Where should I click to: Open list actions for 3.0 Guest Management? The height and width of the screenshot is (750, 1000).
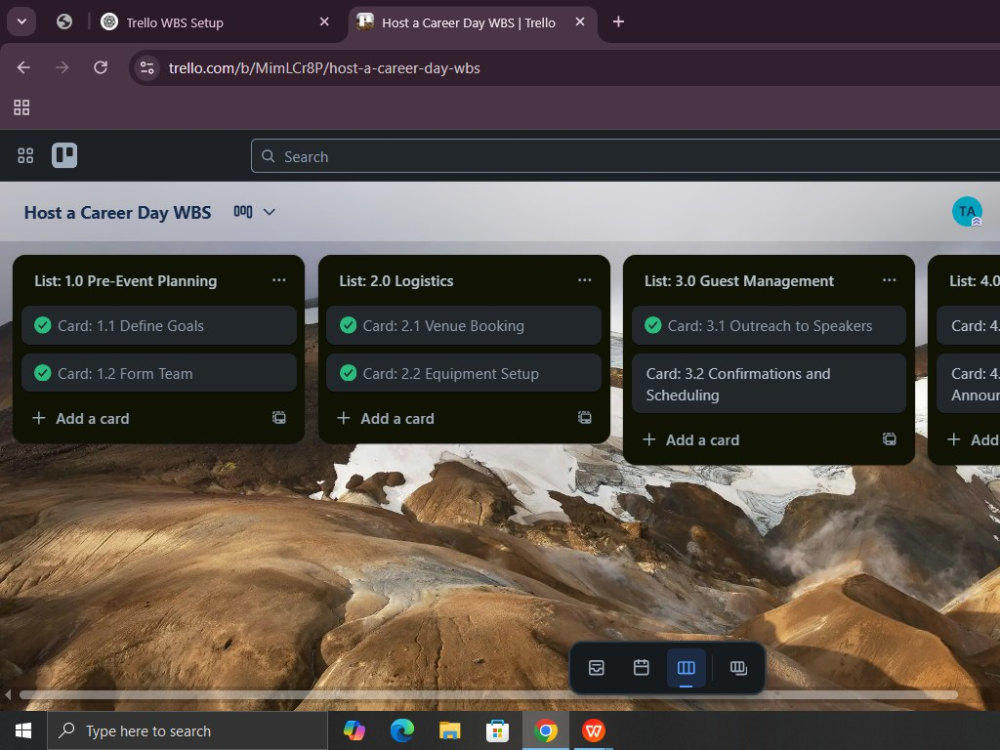(889, 281)
